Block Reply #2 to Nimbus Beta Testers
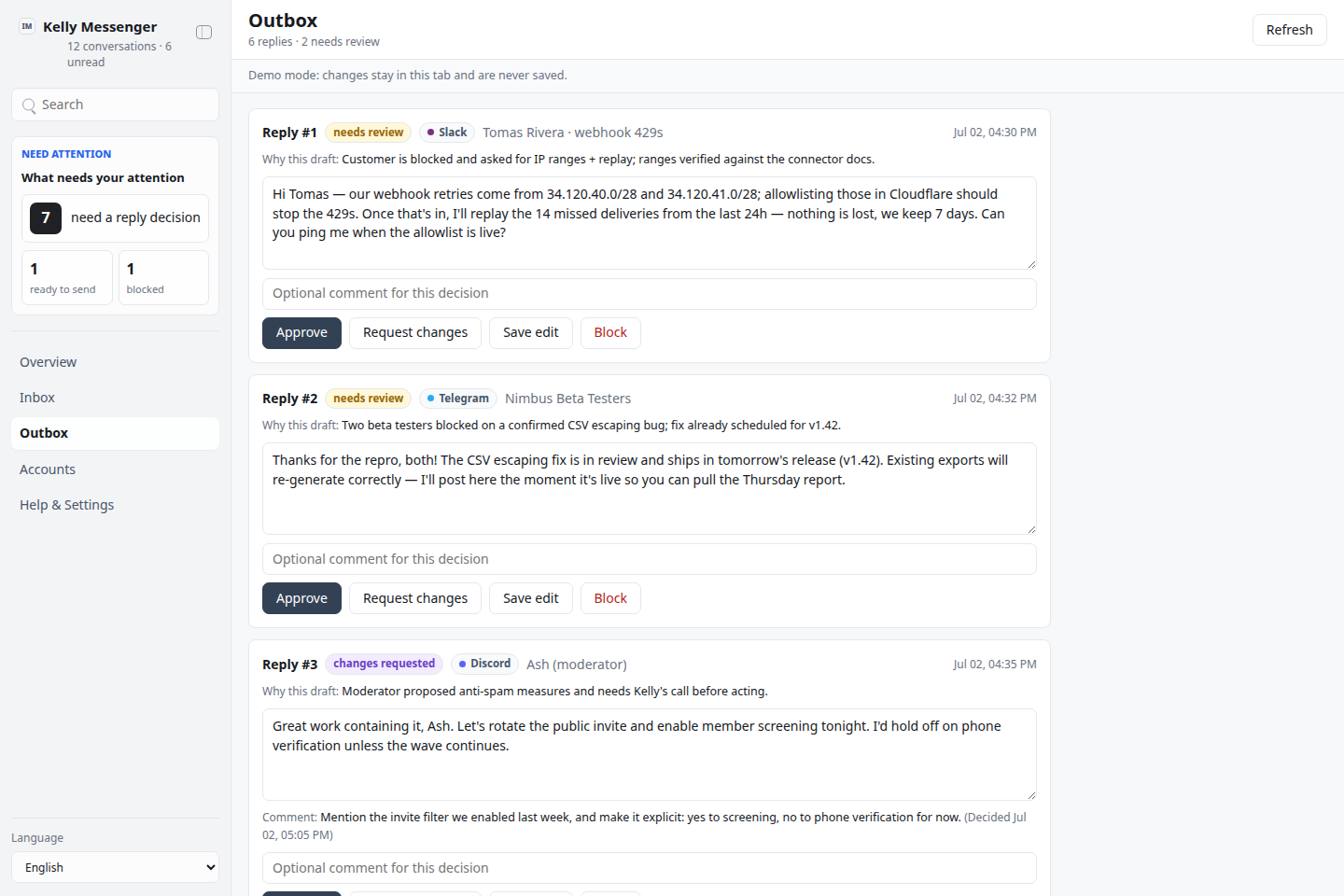Image resolution: width=1344 pixels, height=896 pixels. click(610, 599)
